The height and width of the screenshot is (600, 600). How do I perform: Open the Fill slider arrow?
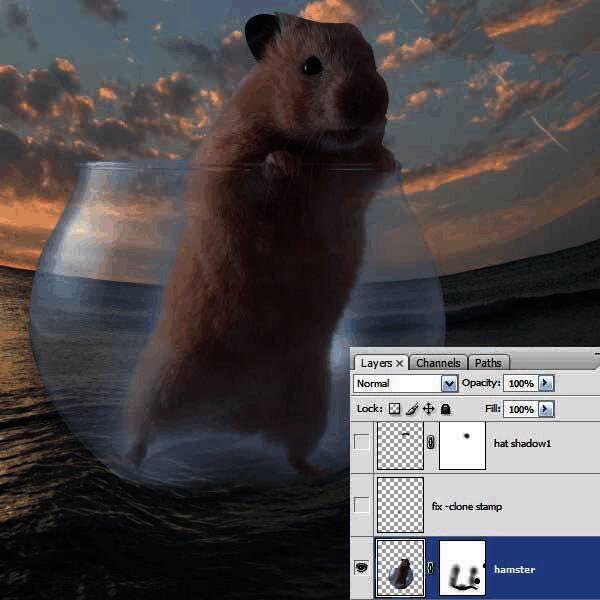tap(545, 409)
